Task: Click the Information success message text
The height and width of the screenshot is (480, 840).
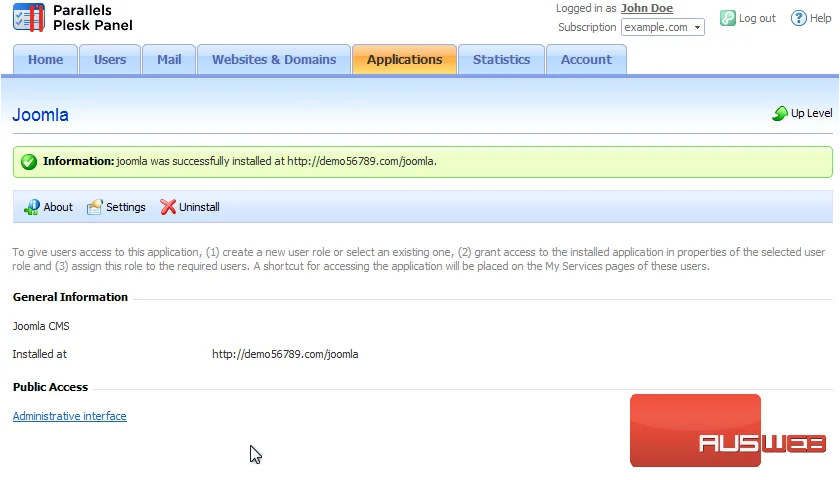Action: click(239, 161)
